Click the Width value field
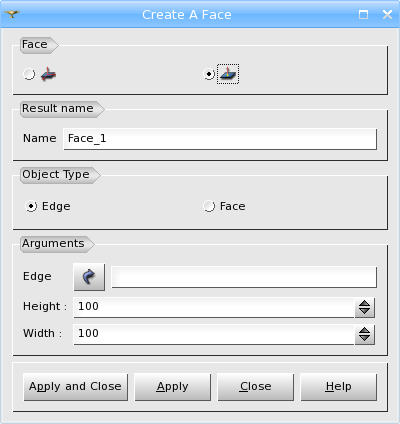This screenshot has height=424, width=400. click(x=214, y=334)
